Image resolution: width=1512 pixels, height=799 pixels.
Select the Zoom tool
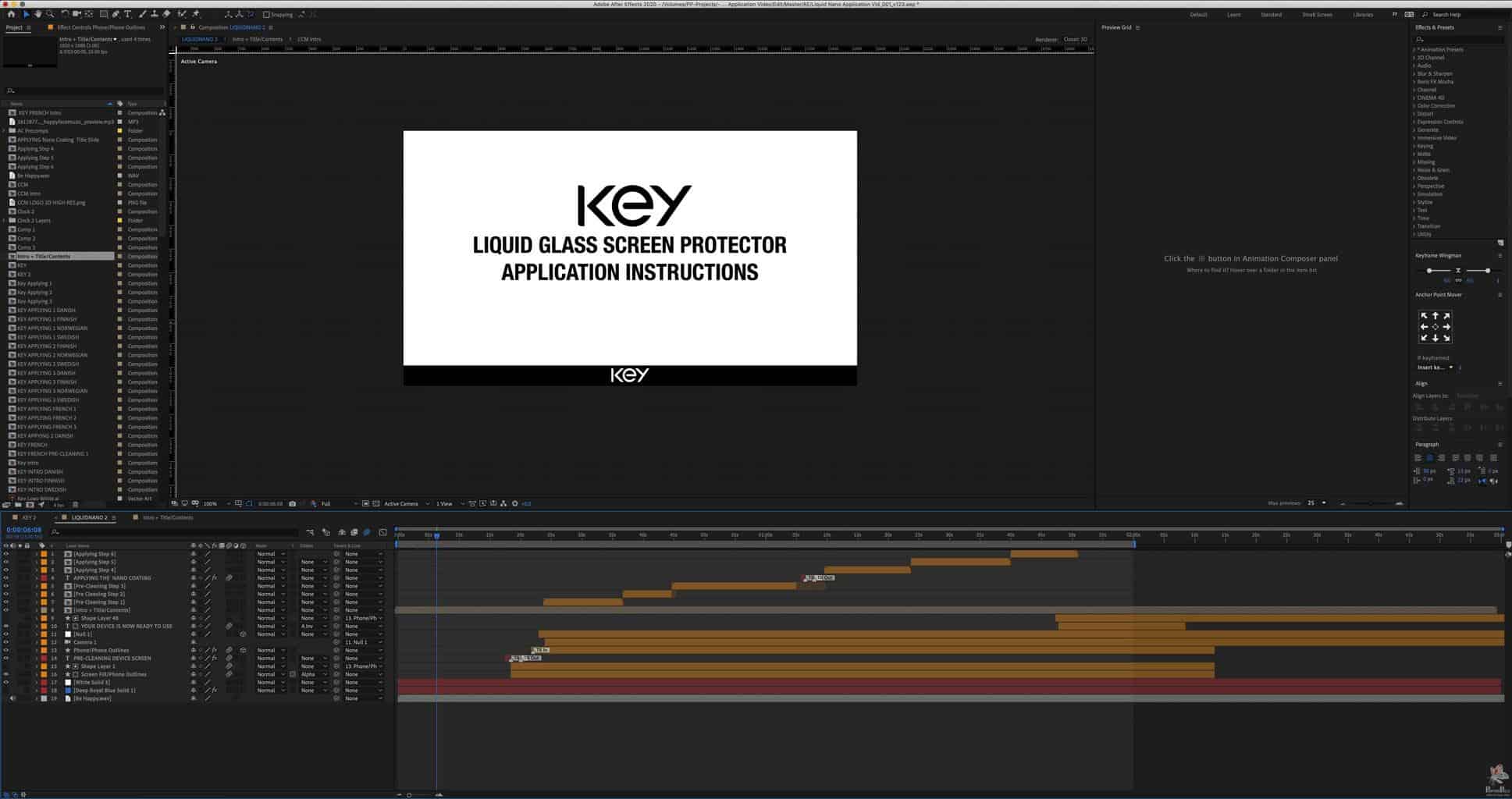51,14
